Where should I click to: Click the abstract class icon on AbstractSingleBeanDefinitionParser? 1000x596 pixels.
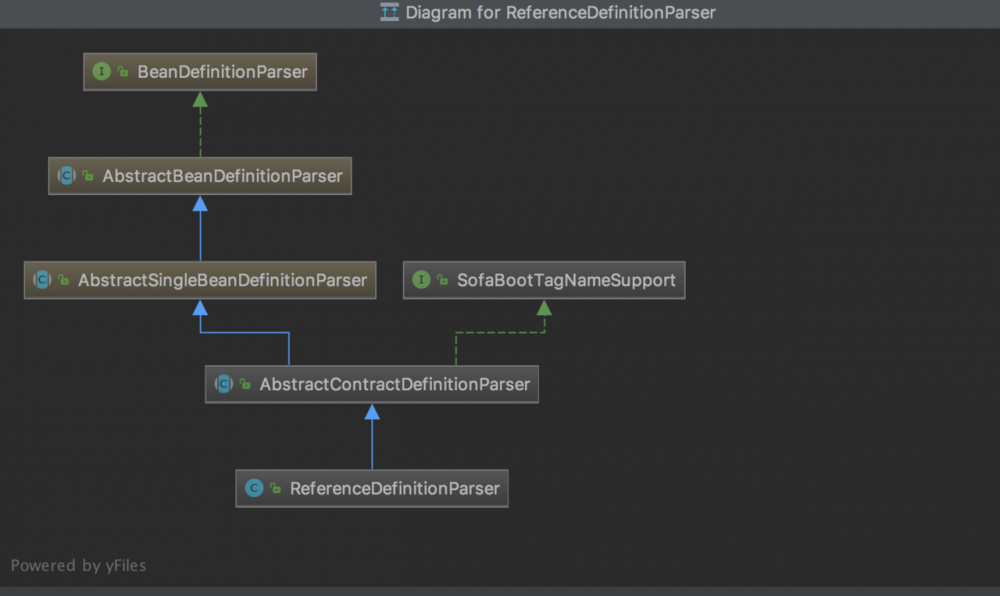click(42, 280)
